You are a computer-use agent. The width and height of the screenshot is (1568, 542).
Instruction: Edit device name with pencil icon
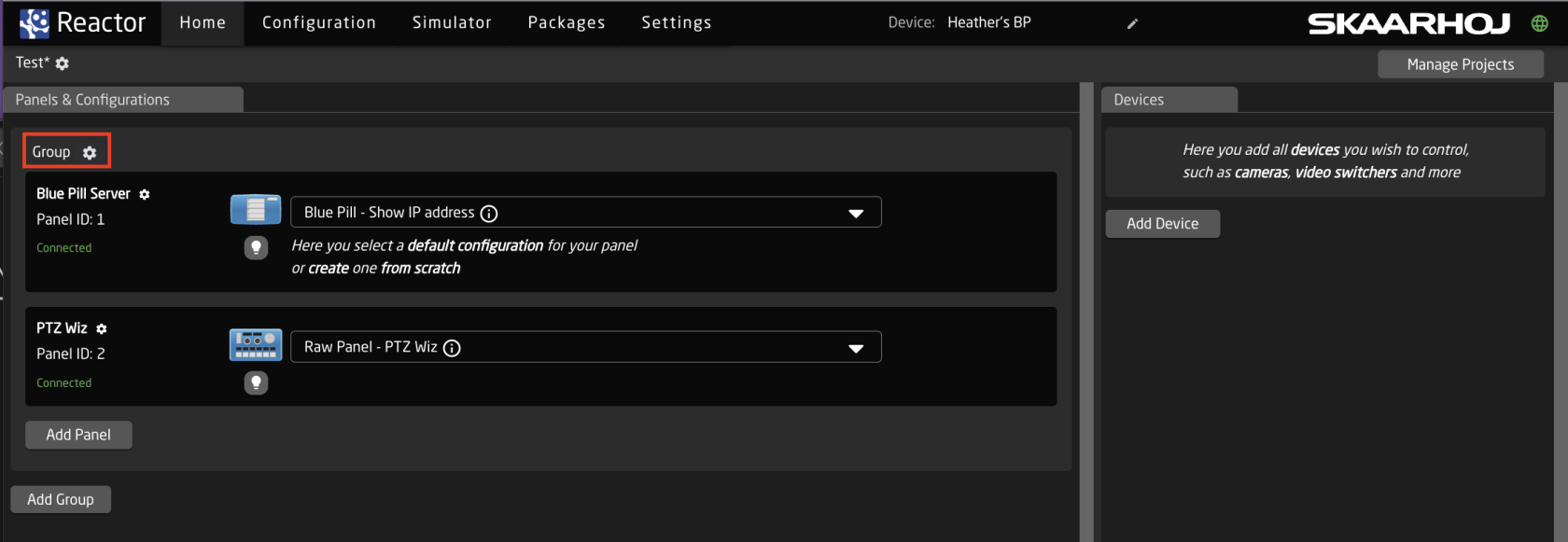click(1132, 23)
